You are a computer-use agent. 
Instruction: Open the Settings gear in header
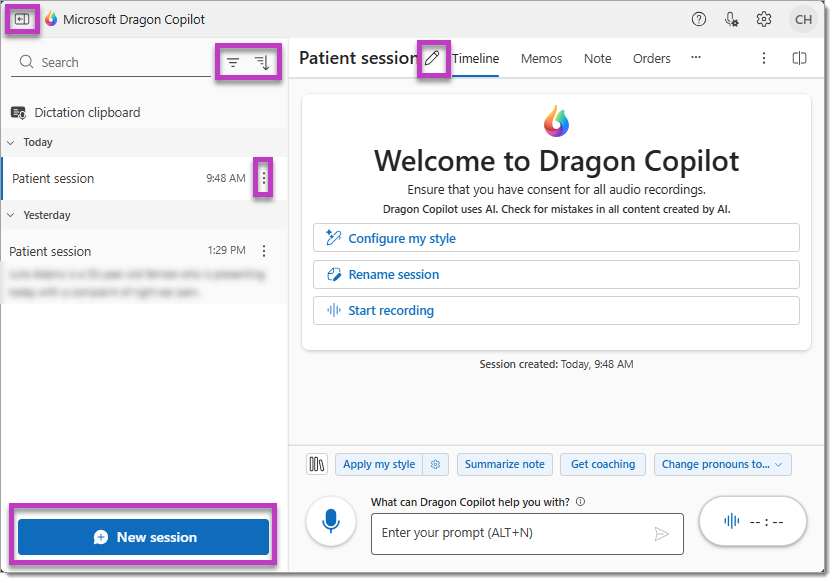(x=764, y=19)
